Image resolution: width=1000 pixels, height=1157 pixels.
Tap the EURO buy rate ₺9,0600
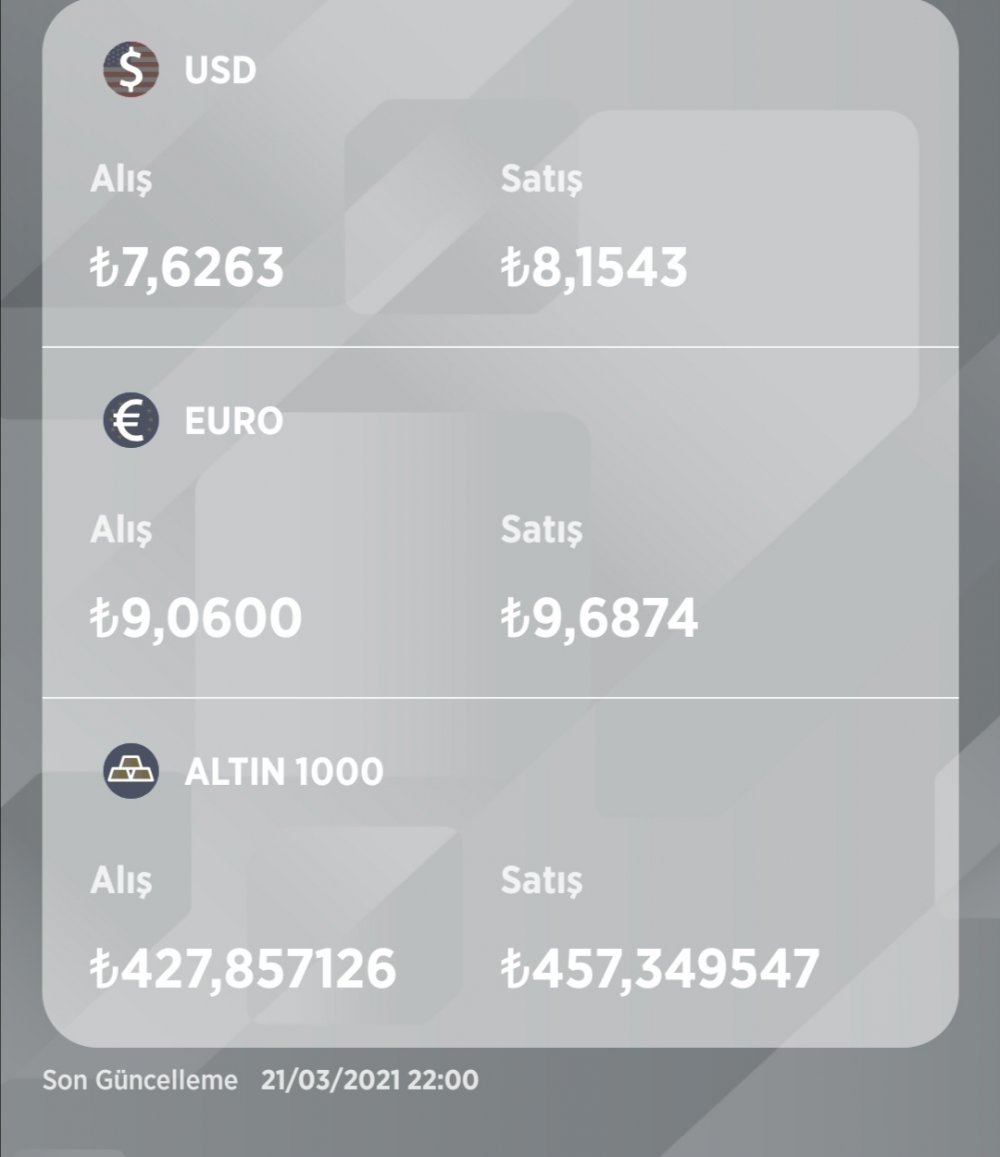click(x=196, y=619)
